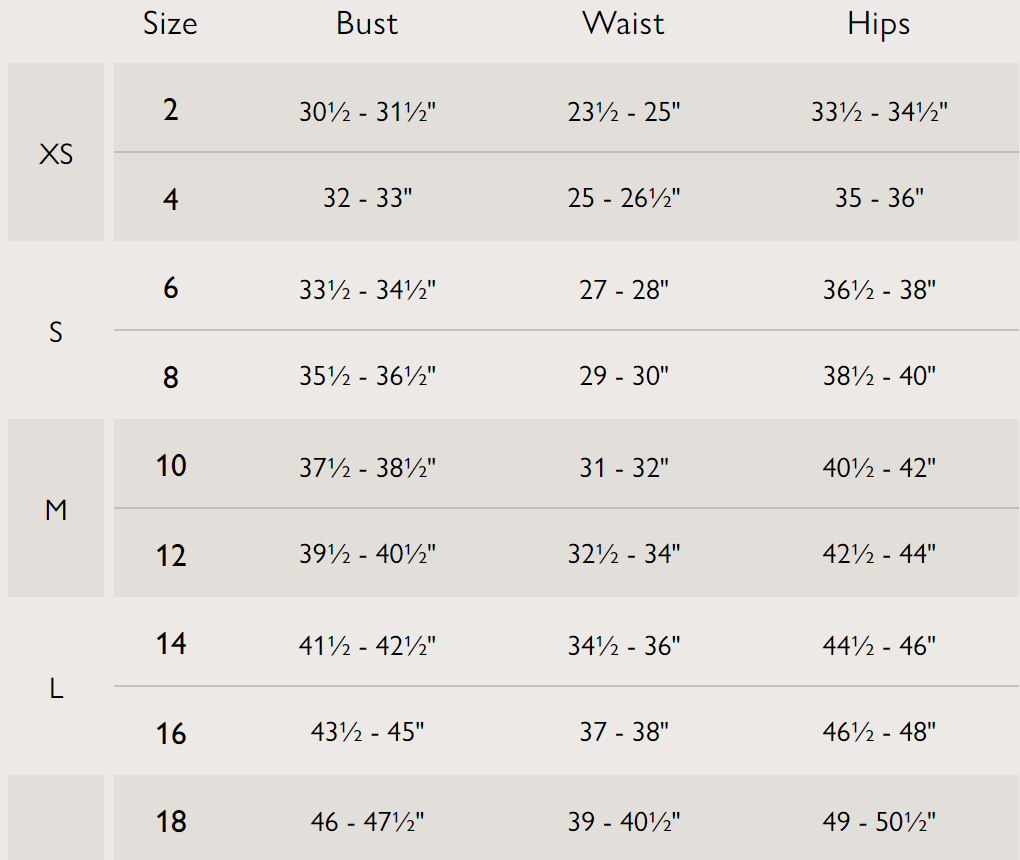
Task: Click the Bust column header
Action: pos(367,24)
